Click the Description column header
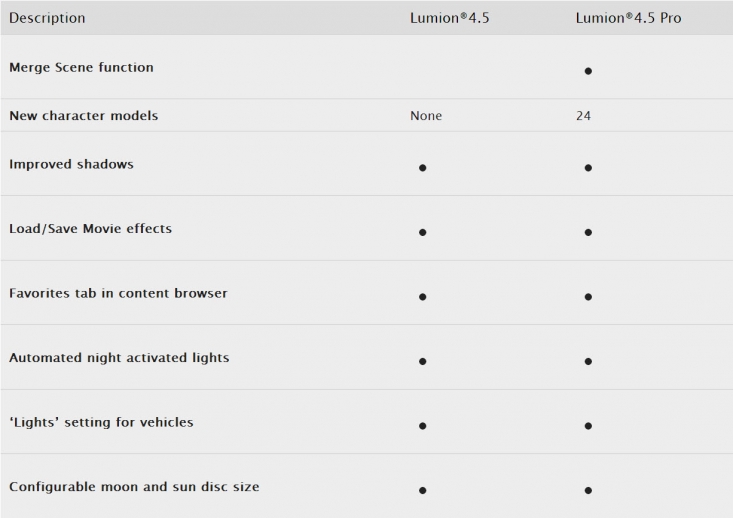Image resolution: width=733 pixels, height=518 pixels. click(x=47, y=18)
